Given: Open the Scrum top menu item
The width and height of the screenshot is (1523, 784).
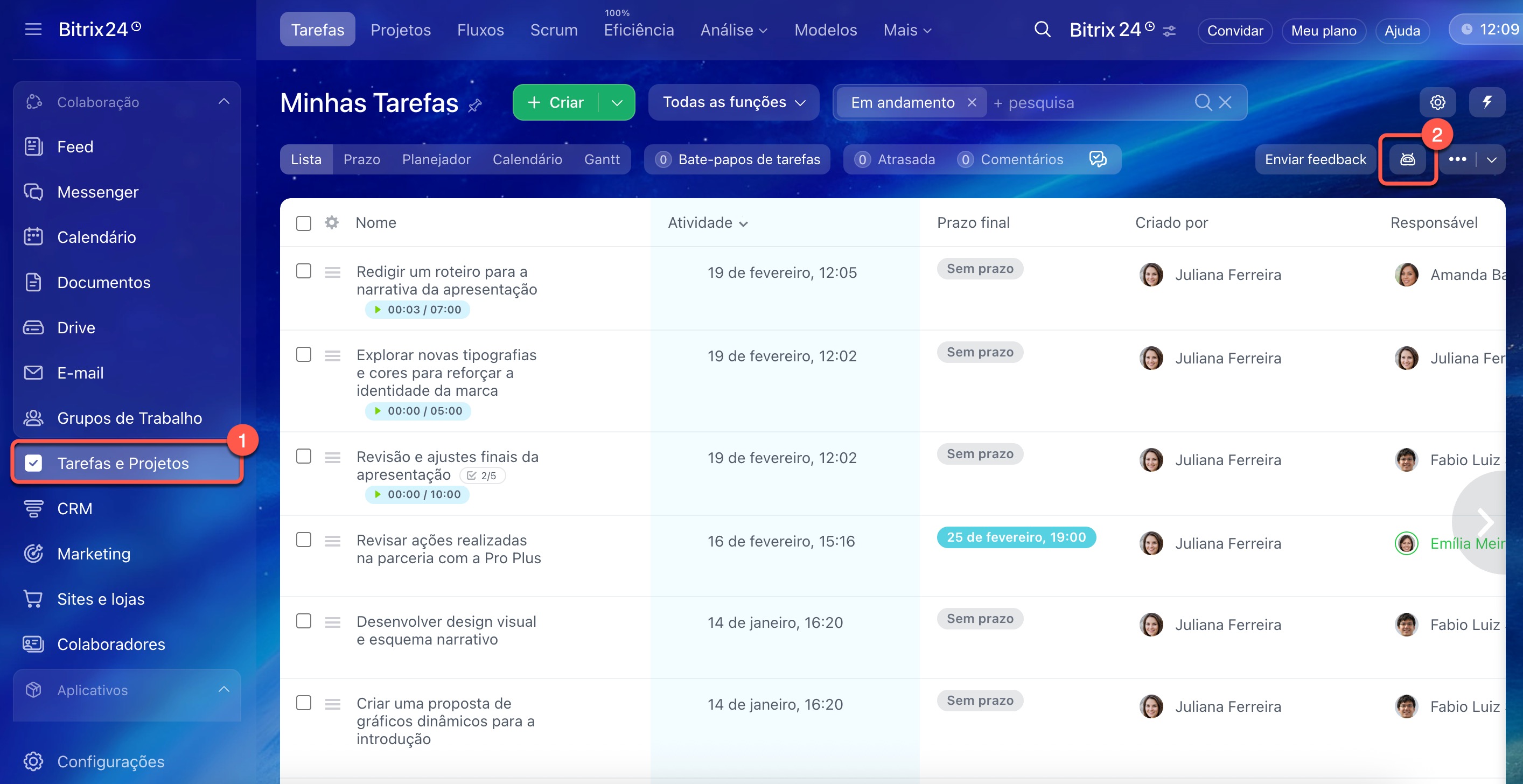Looking at the screenshot, I should pos(554,30).
